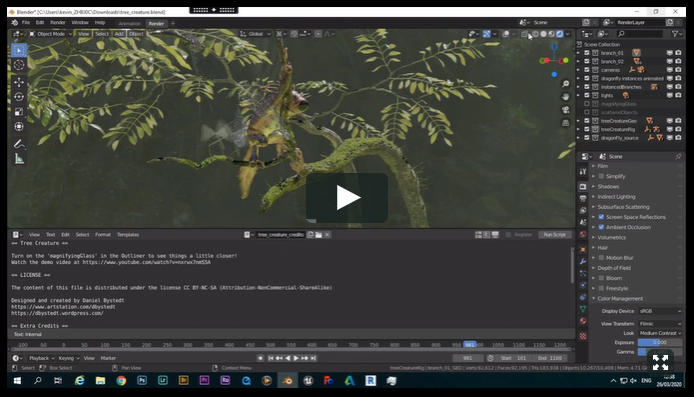Open the Texture checker properties tab
This screenshot has width=694, height=397.
(x=583, y=336)
